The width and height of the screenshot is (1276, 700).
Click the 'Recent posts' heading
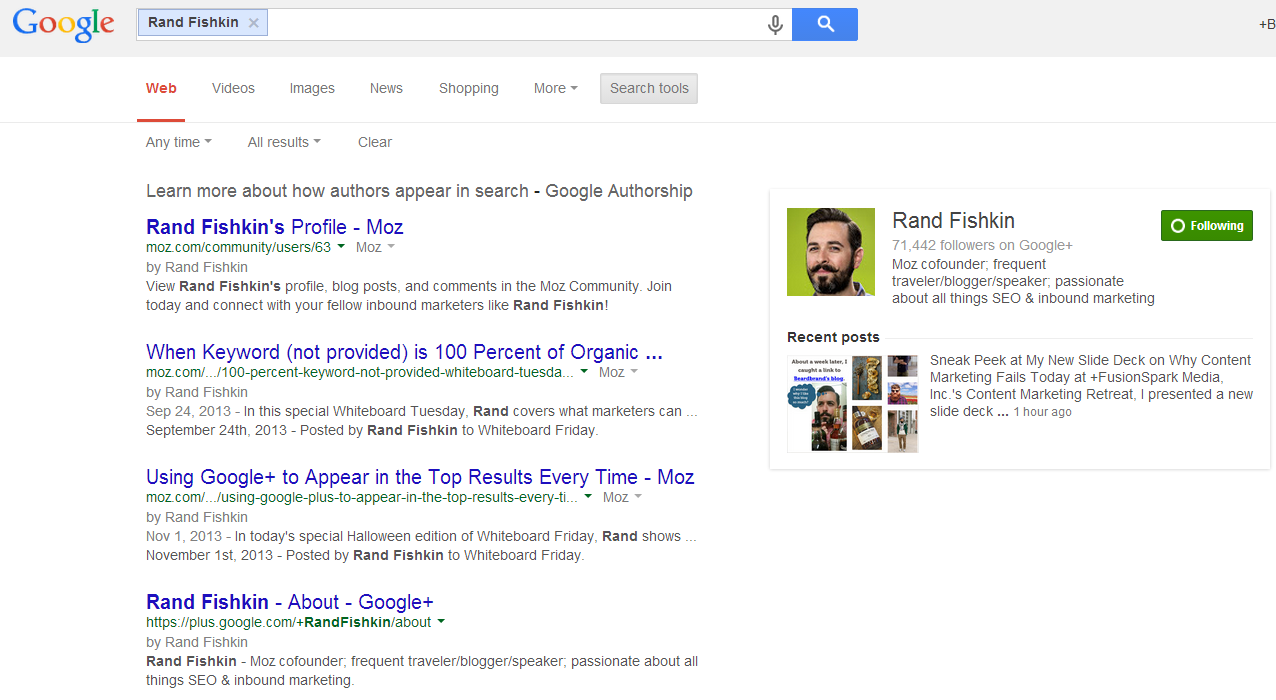pyautogui.click(x=833, y=337)
